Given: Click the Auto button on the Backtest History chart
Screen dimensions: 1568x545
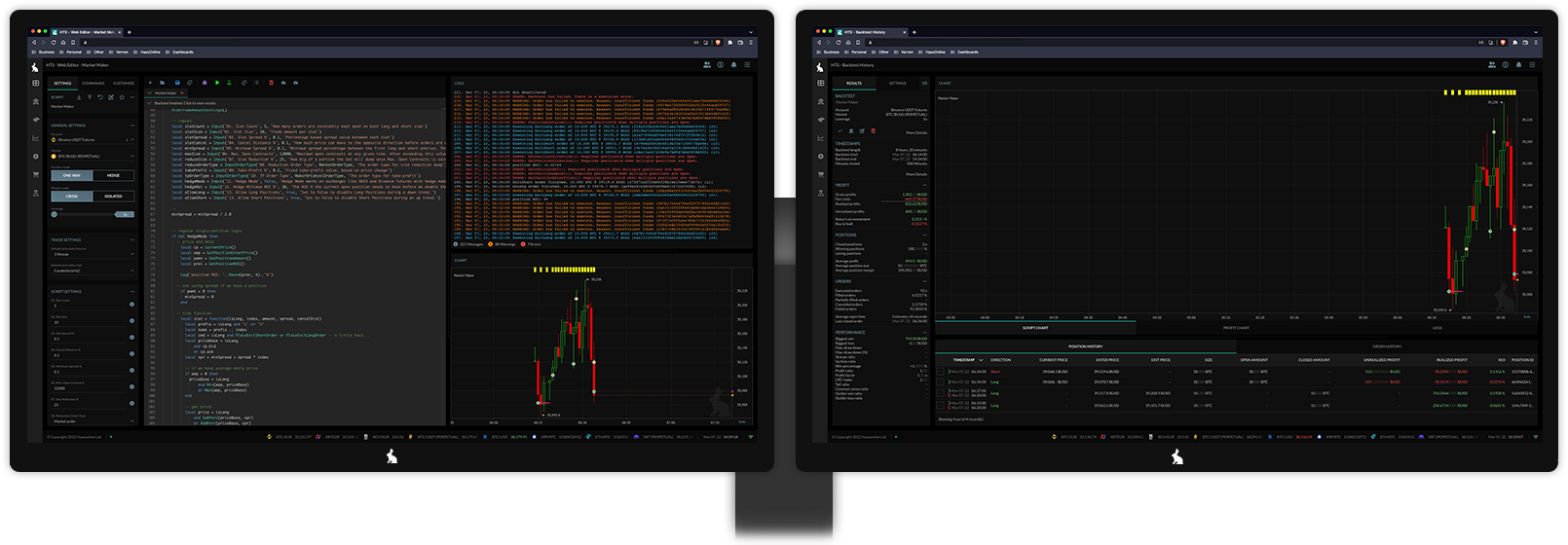Looking at the screenshot, I should click(1527, 317).
